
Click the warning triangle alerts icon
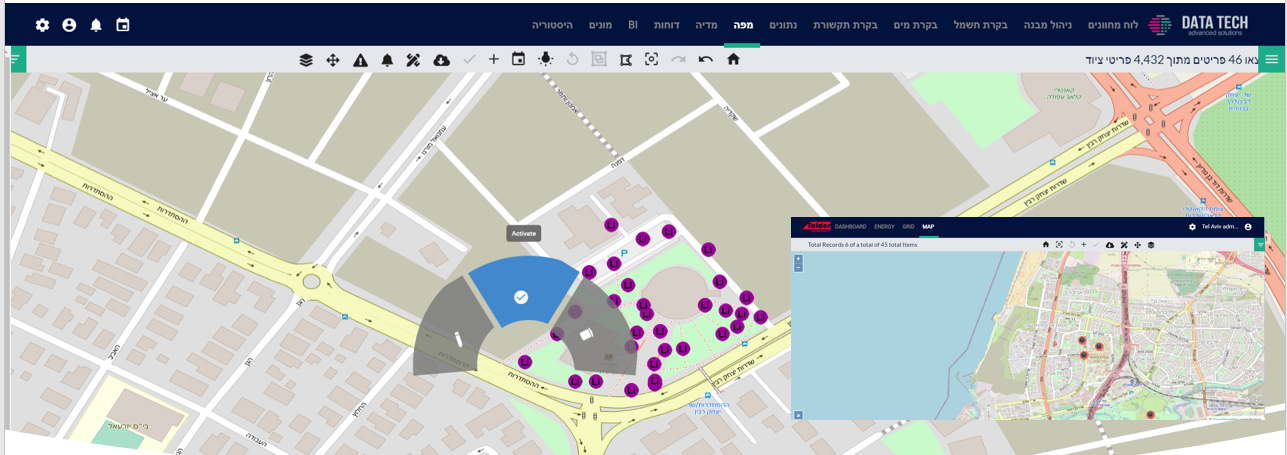[x=360, y=60]
